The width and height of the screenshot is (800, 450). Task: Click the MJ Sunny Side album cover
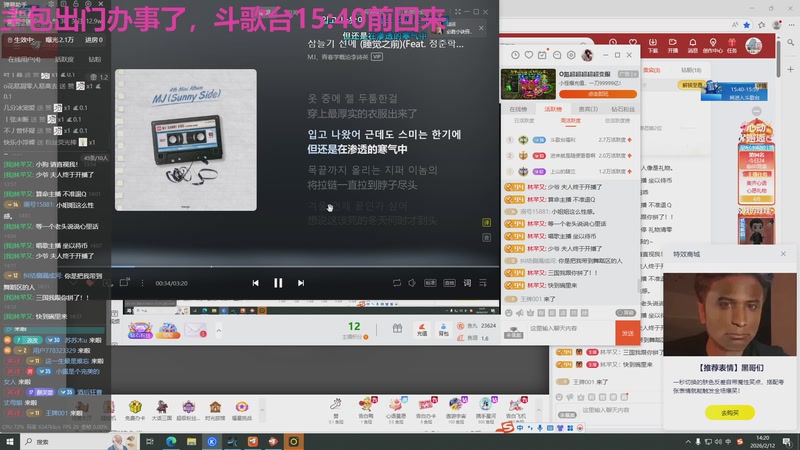tap(186, 140)
